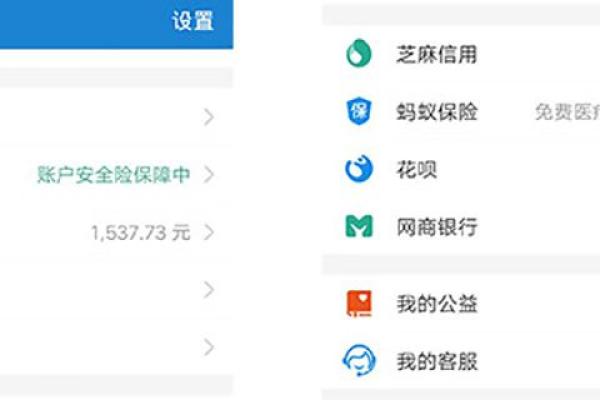Select the 花呗 label
Viewport: 600px width, 400px height.
tap(416, 170)
